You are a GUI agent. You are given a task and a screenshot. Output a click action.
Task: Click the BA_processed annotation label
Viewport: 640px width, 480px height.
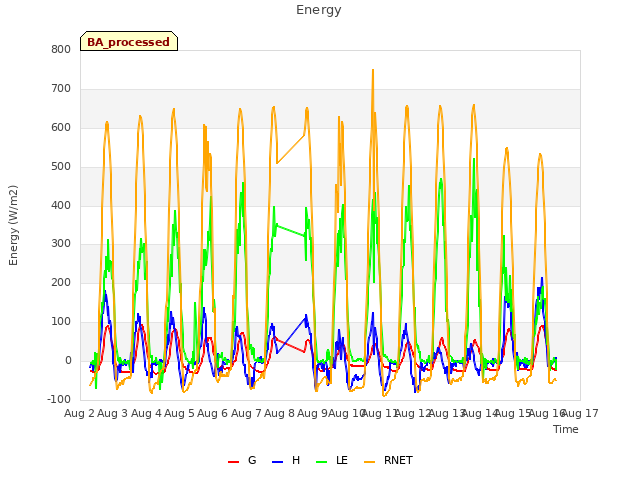[x=129, y=42]
